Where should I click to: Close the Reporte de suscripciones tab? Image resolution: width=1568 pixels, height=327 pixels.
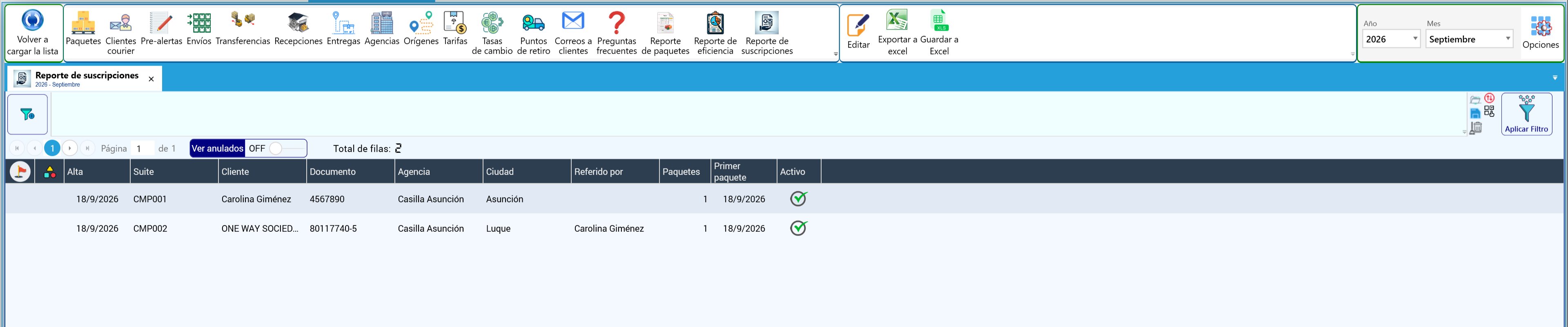[x=151, y=79]
